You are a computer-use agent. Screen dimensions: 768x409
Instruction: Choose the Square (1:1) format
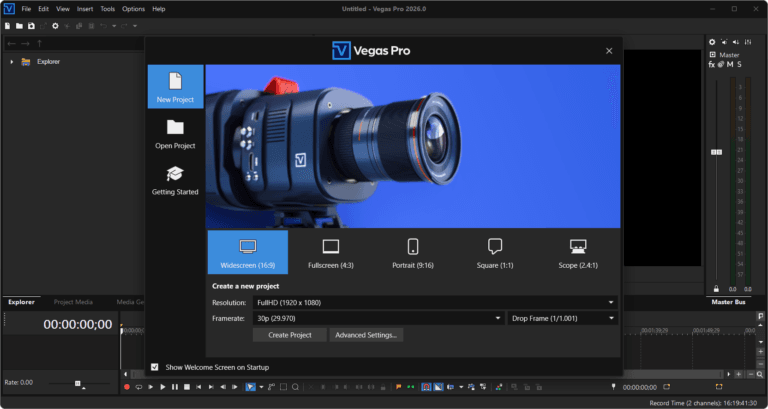coord(495,253)
